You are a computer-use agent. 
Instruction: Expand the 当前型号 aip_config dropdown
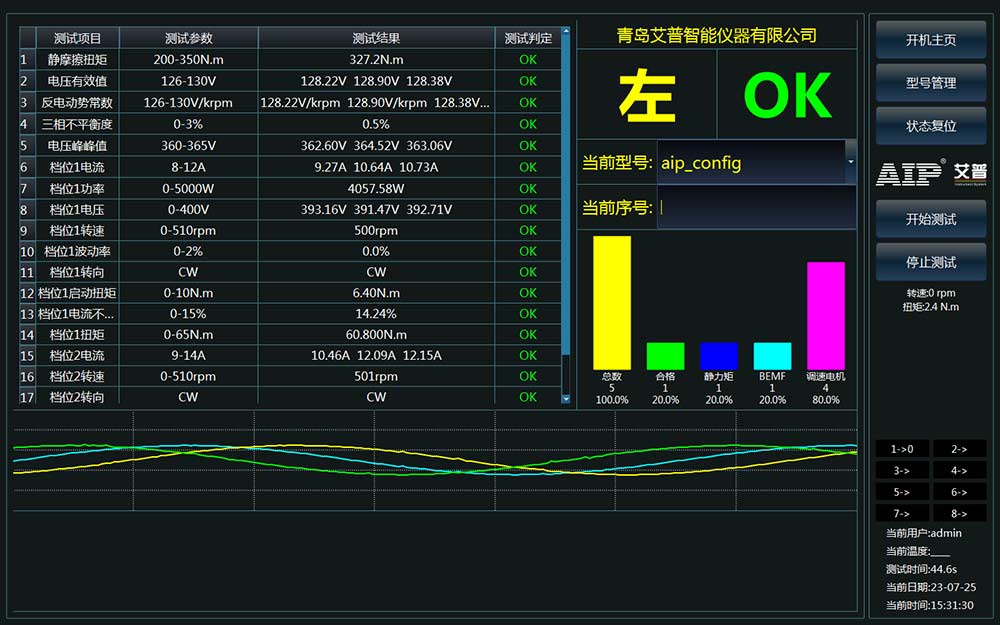850,162
